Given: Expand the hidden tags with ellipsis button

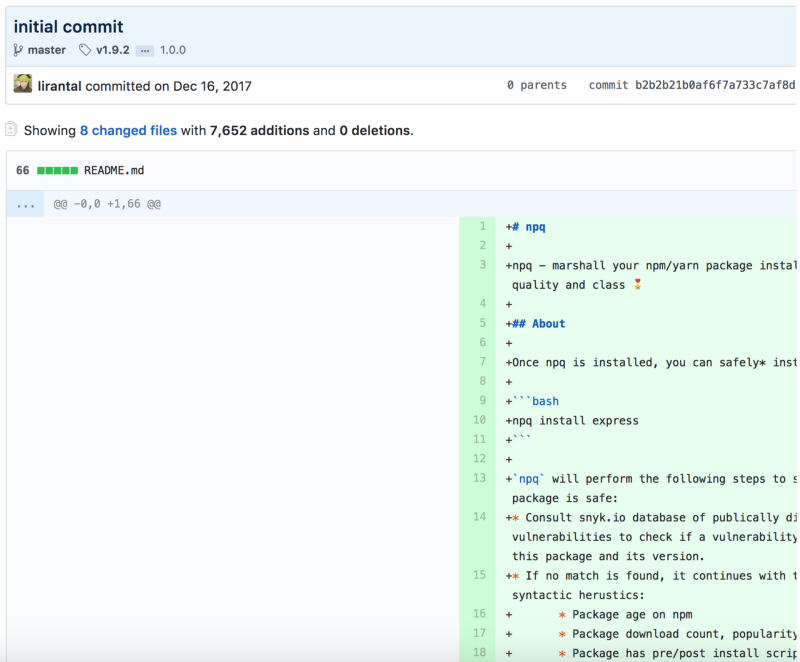Looking at the screenshot, I should (x=145, y=50).
